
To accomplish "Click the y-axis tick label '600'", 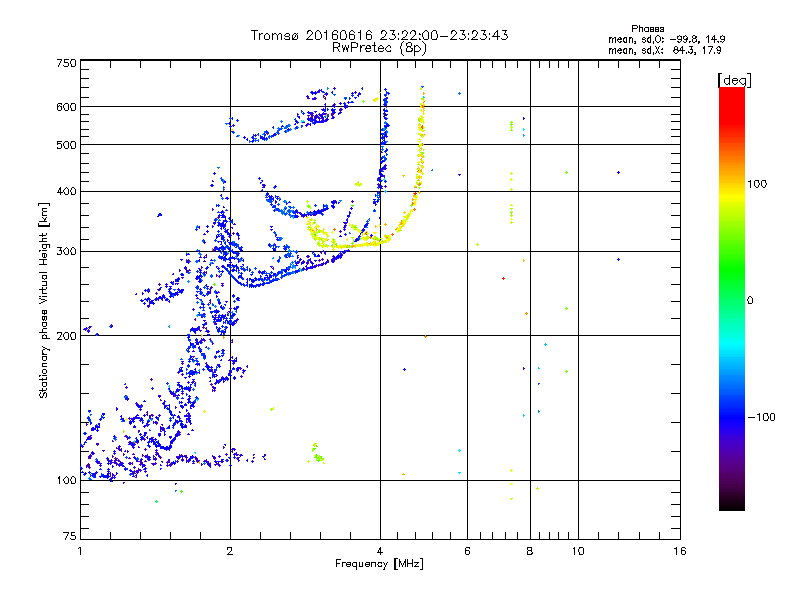I will pyautogui.click(x=66, y=107).
